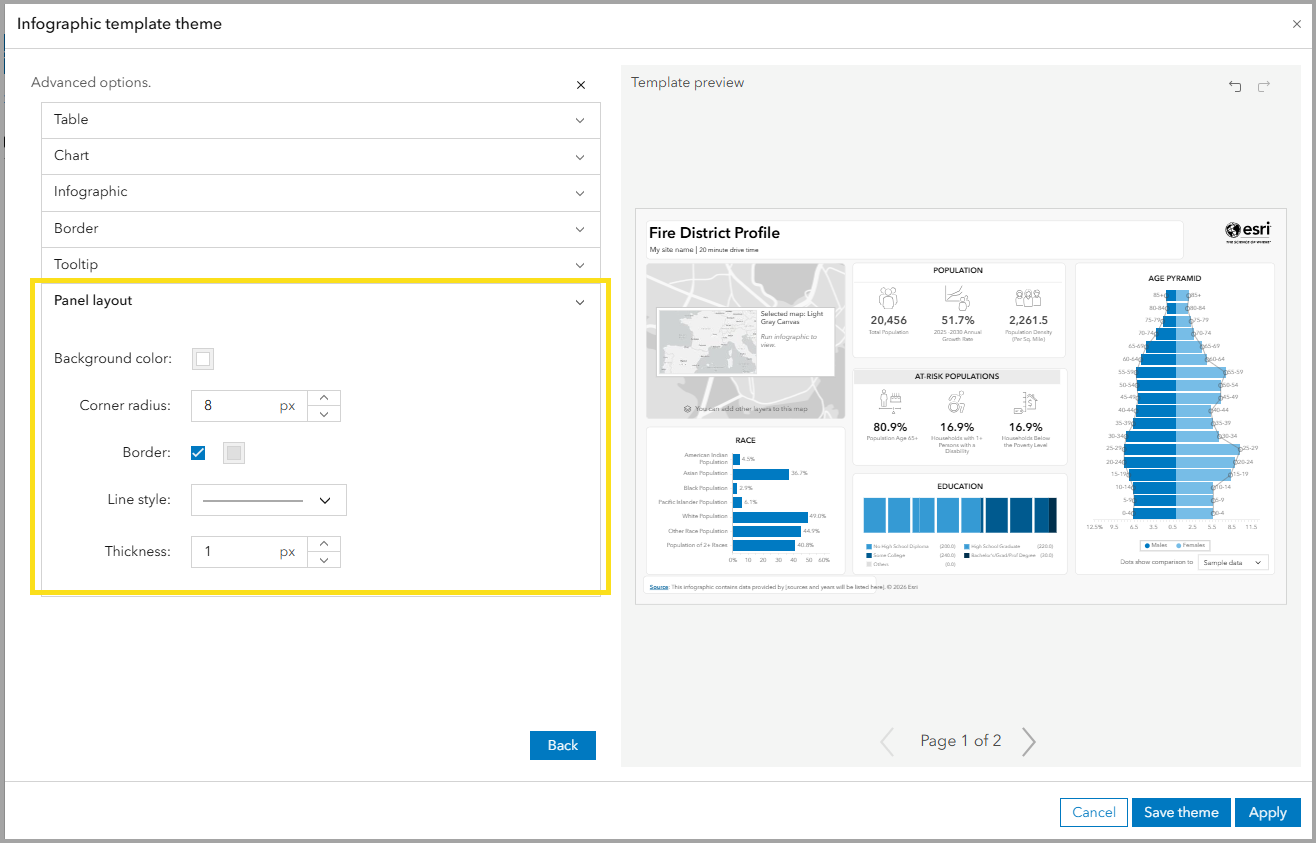Increase the border Thickness value
Image resolution: width=1316 pixels, height=843 pixels.
click(x=325, y=544)
